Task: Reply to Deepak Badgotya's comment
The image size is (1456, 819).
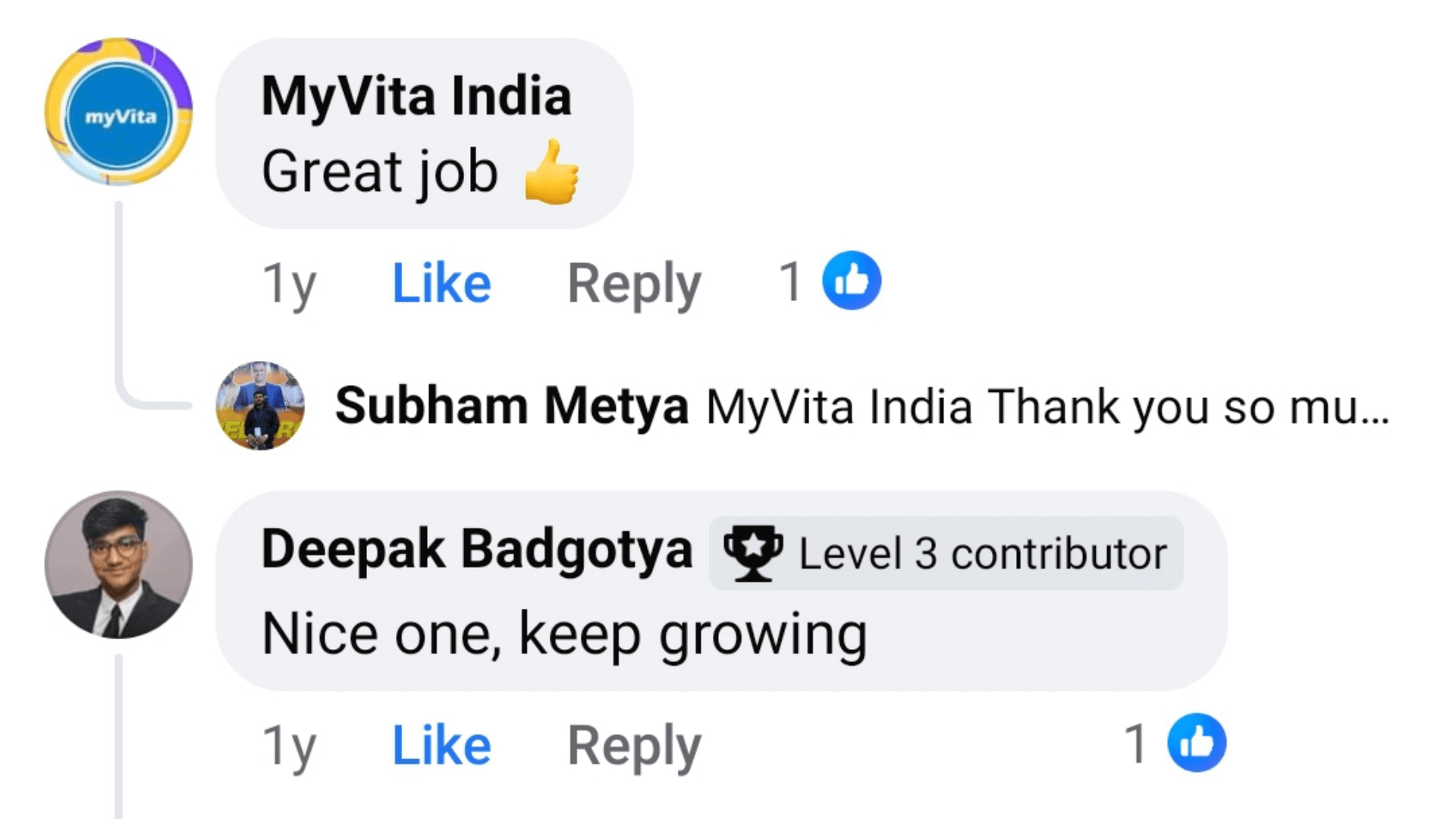Action: 634,745
